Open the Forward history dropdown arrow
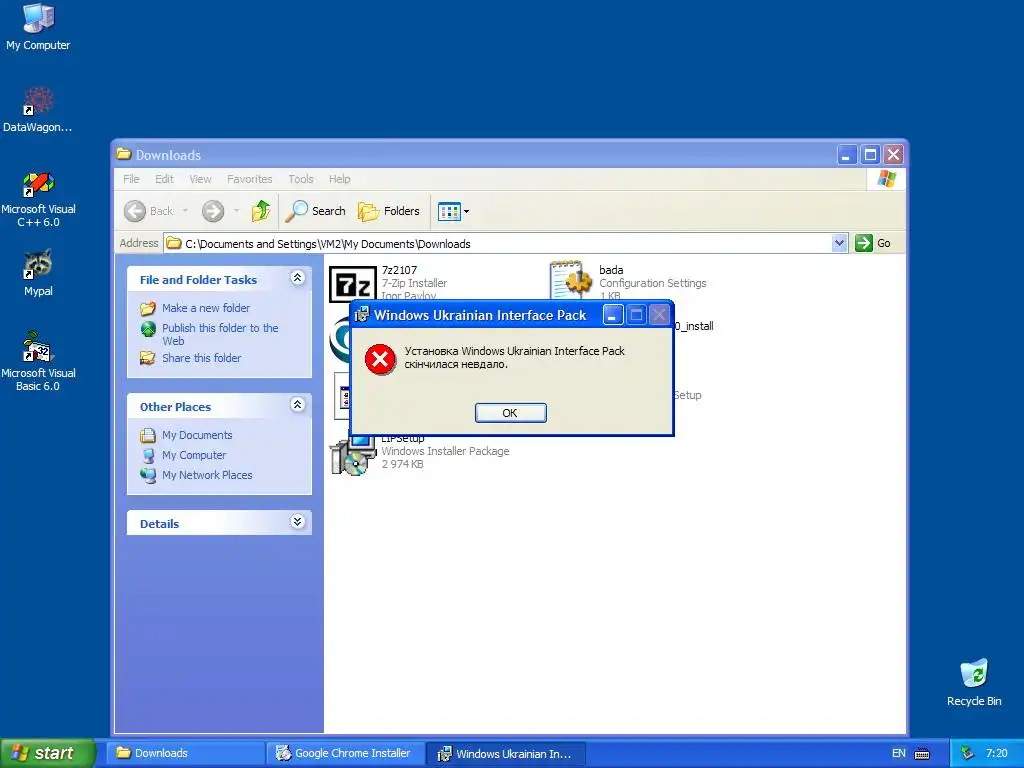Image resolution: width=1024 pixels, height=768 pixels. (x=236, y=211)
